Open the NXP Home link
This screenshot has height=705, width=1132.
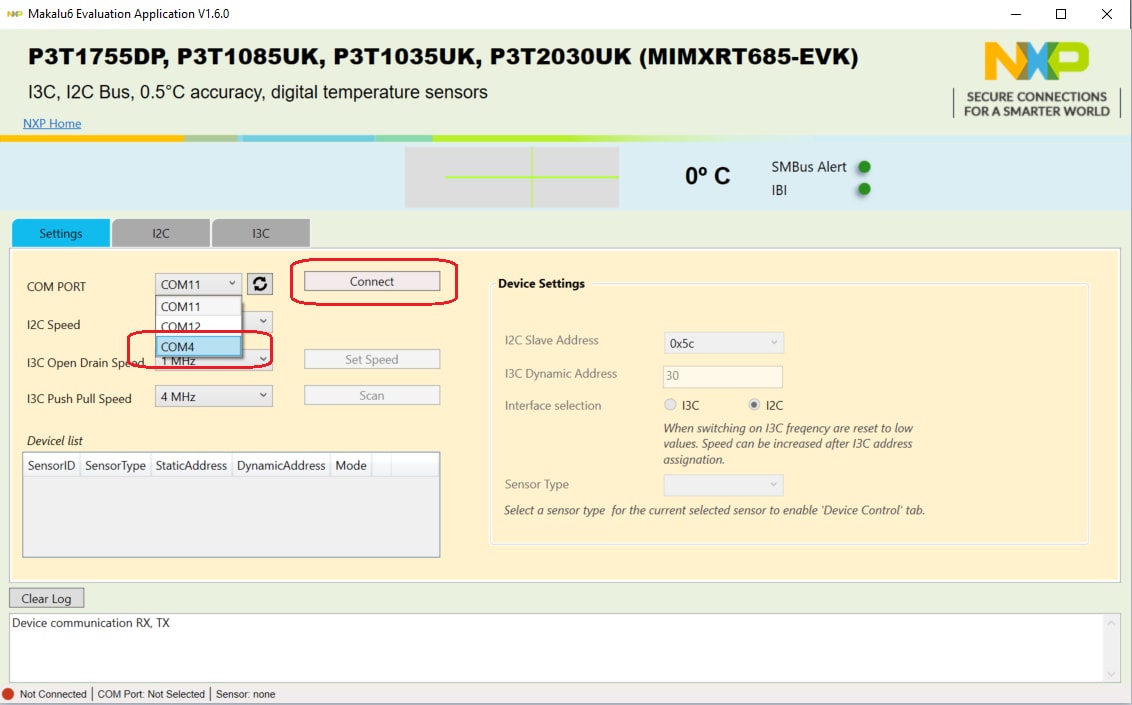coord(52,123)
